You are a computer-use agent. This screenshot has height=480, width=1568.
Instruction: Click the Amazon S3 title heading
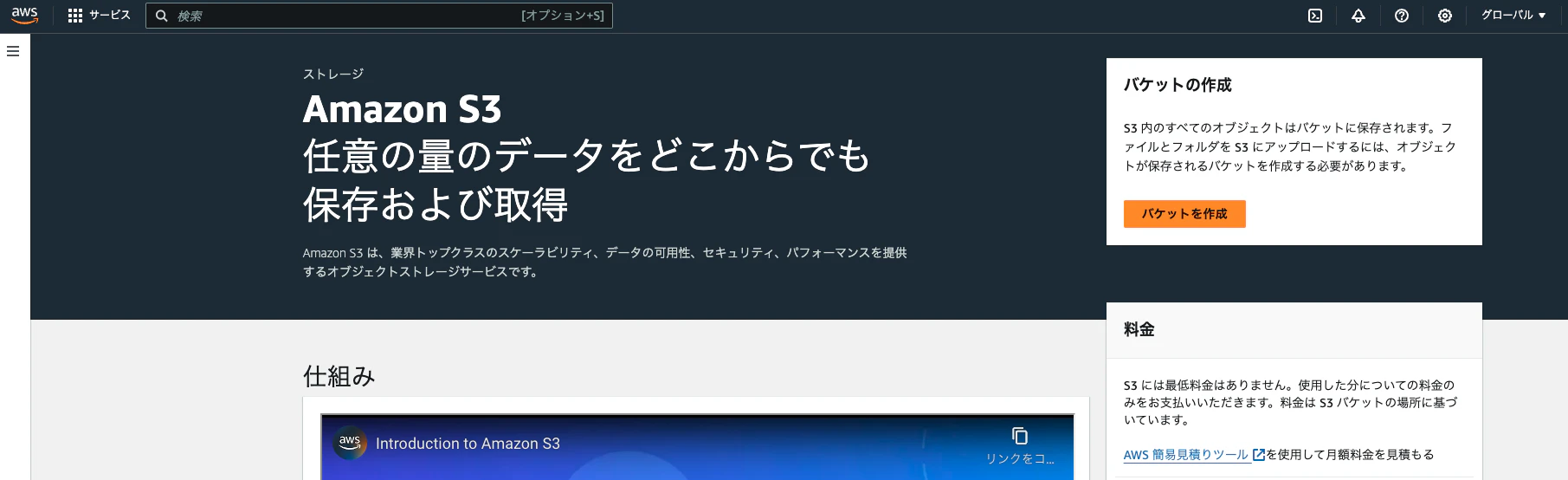click(403, 110)
